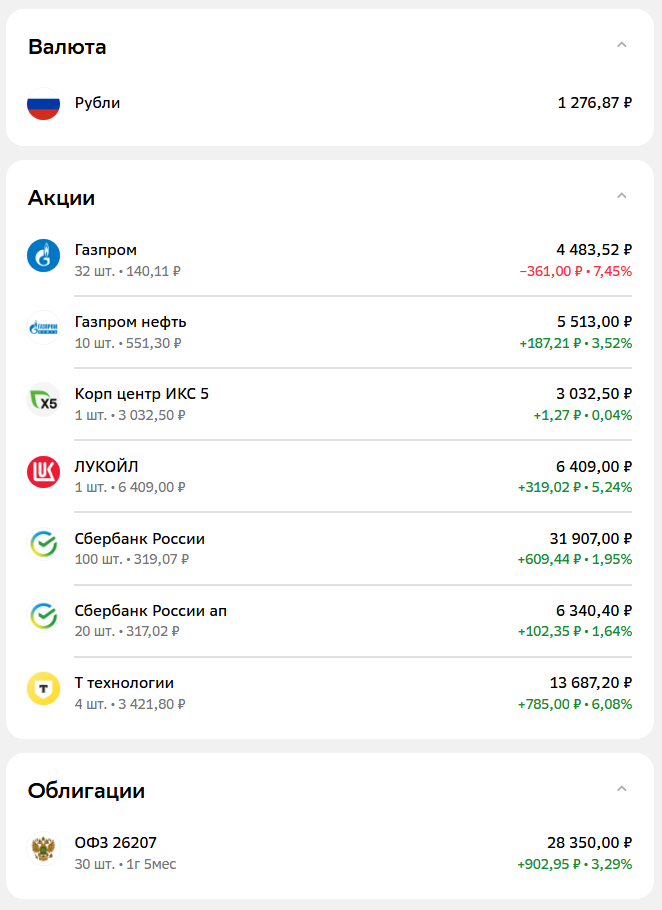Click the Газпром blue logo icon
662x910 pixels.
pyautogui.click(x=44, y=255)
